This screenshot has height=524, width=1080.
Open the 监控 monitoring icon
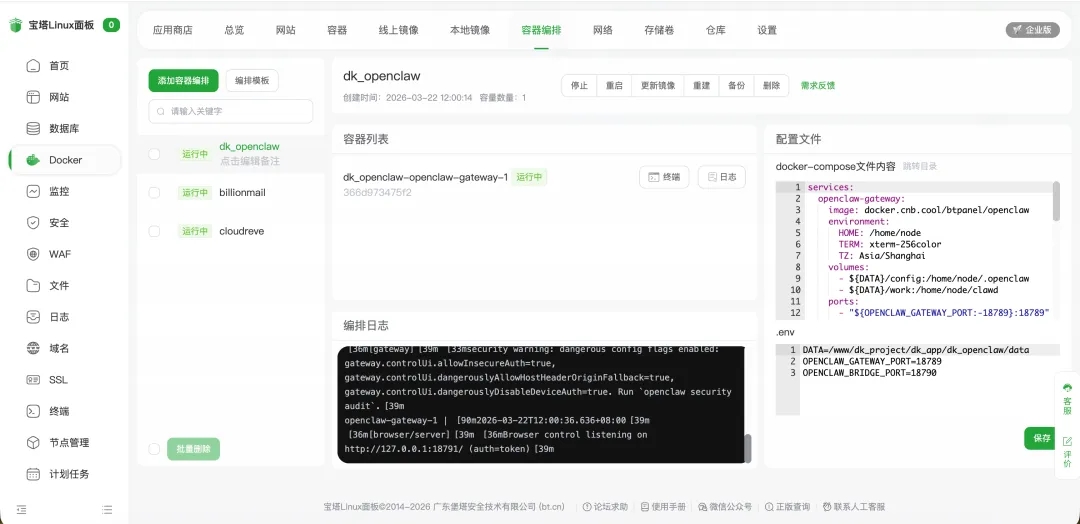(33, 191)
